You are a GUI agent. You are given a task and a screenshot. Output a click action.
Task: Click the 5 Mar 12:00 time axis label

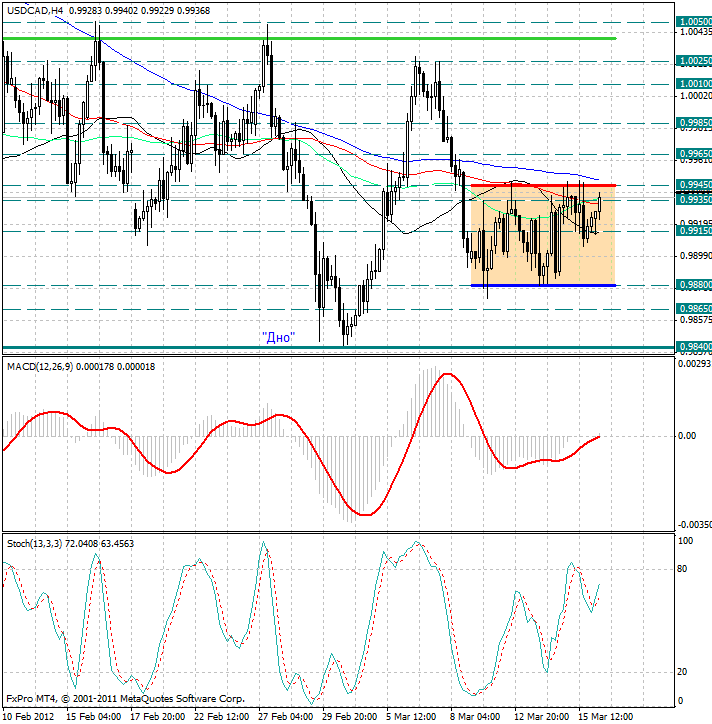pyautogui.click(x=412, y=716)
